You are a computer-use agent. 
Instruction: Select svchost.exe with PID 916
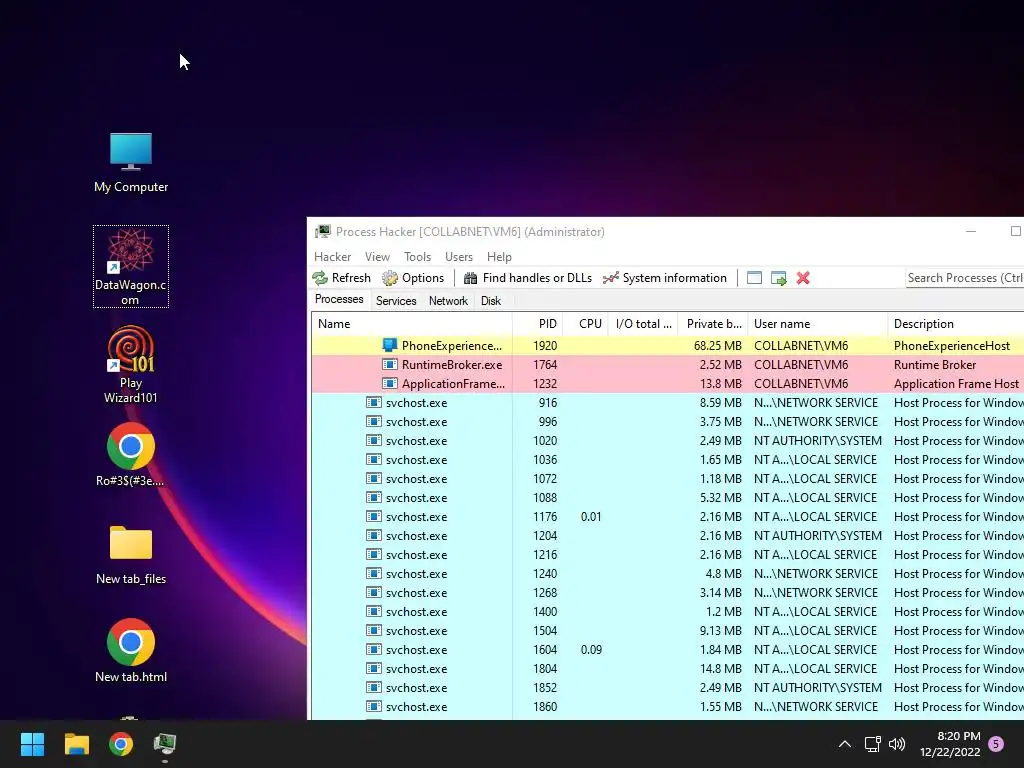click(x=667, y=402)
